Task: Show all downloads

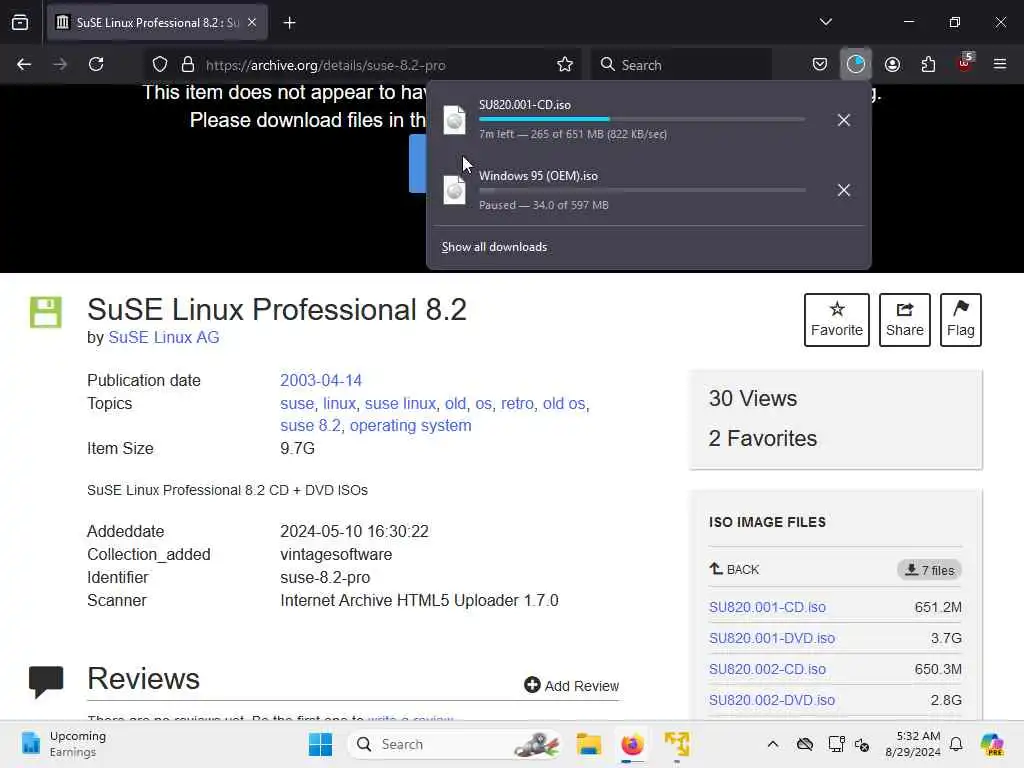Action: click(x=494, y=247)
